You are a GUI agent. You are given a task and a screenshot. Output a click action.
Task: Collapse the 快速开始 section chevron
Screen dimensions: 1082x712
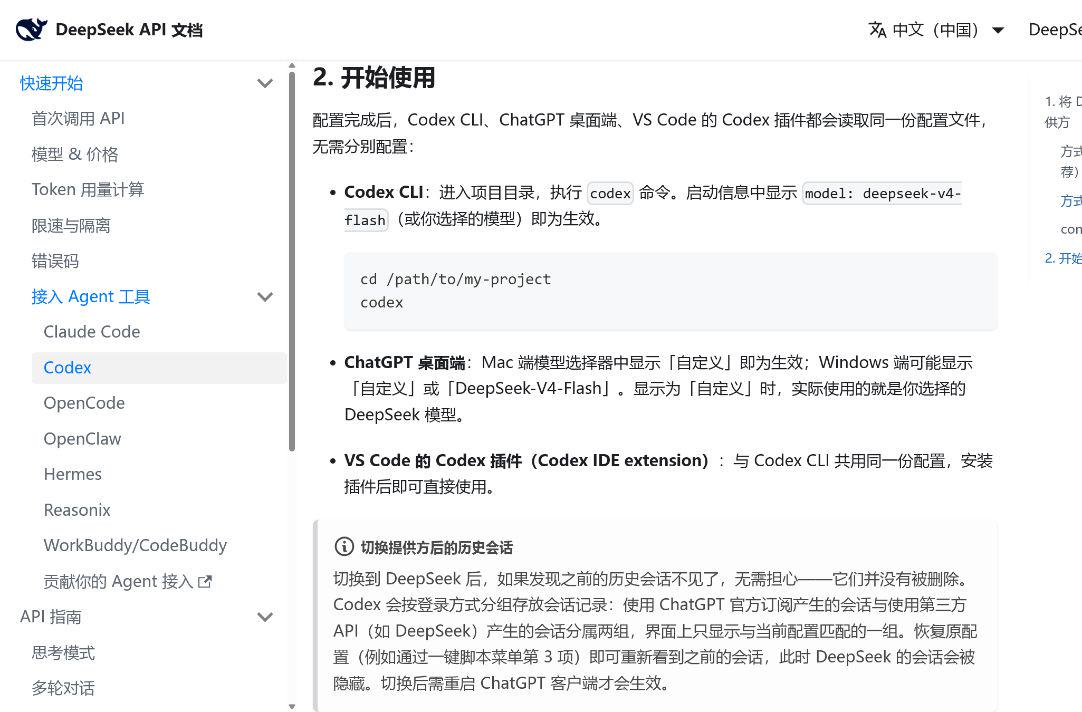pyautogui.click(x=265, y=83)
